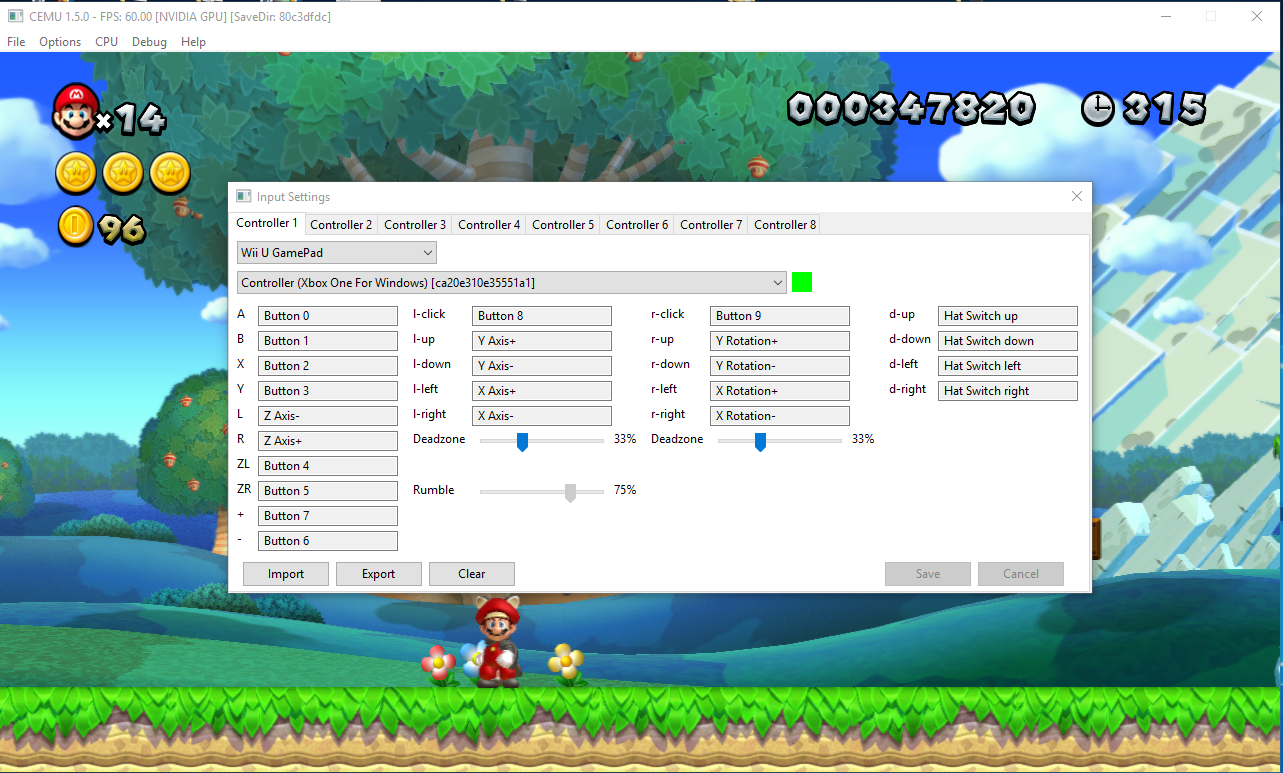Click the A button mapping field
The image size is (1283, 773).
tap(328, 316)
